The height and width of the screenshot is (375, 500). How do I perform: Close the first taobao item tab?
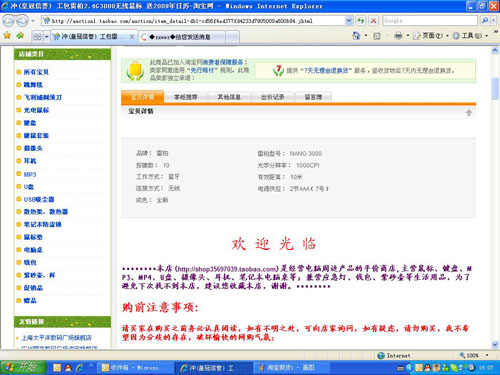pos(132,37)
